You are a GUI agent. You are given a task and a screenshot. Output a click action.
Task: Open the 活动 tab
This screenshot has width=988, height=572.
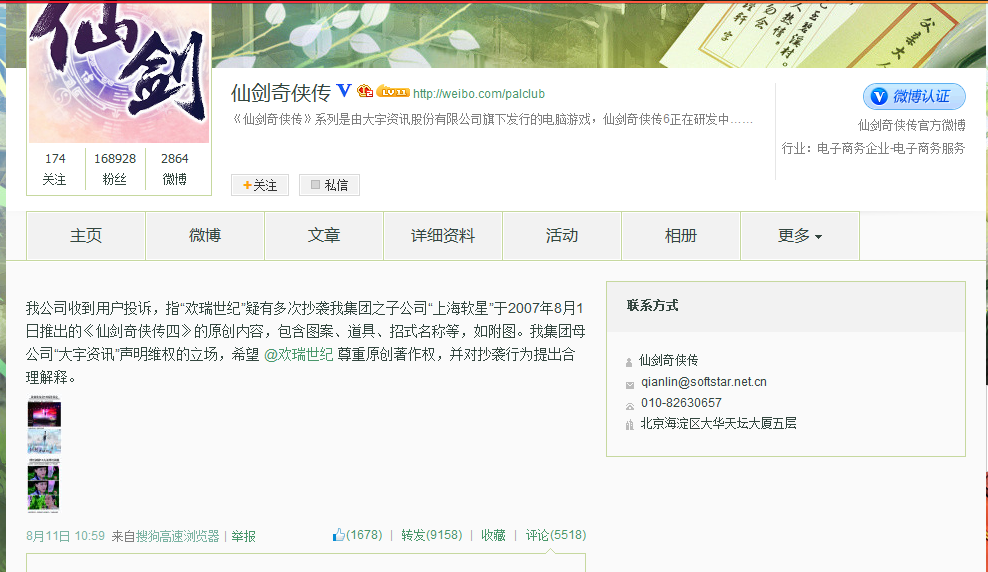coord(562,236)
